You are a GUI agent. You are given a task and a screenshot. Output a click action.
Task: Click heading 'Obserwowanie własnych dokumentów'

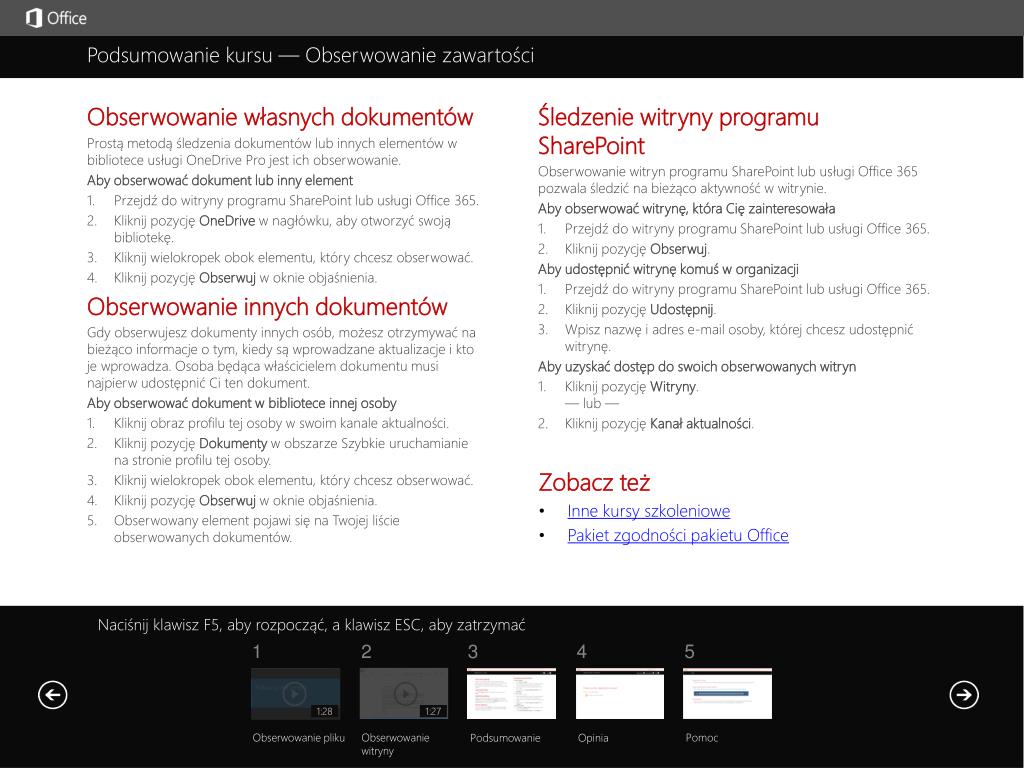280,118
